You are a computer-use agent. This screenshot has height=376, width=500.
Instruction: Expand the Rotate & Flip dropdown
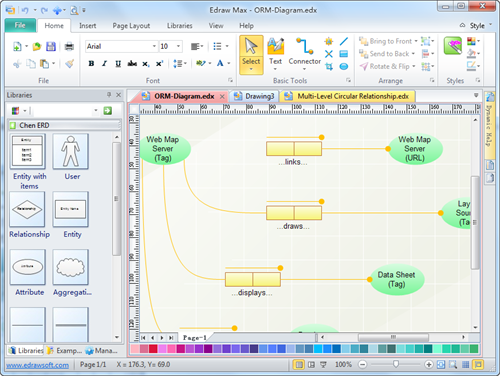[414, 66]
